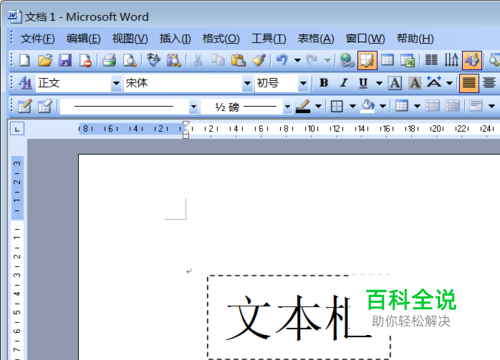Open the Columns layout button
The height and width of the screenshot is (360, 500).
coord(431,61)
